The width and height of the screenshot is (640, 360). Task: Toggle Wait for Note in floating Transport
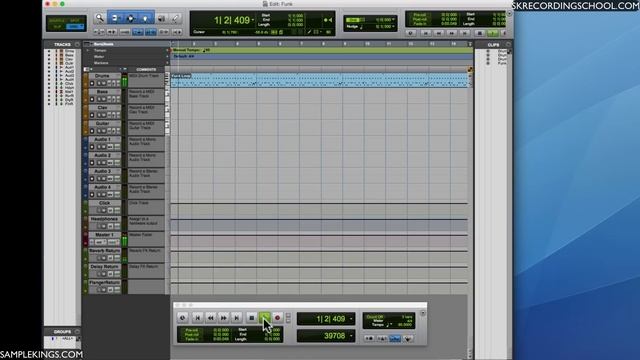tap(369, 338)
